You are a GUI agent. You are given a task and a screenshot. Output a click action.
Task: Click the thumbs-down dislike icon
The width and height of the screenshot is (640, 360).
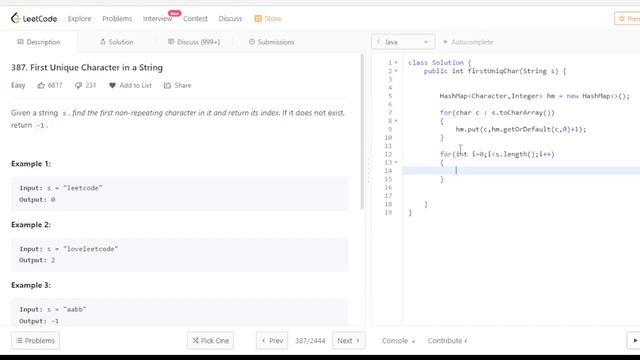(78, 85)
